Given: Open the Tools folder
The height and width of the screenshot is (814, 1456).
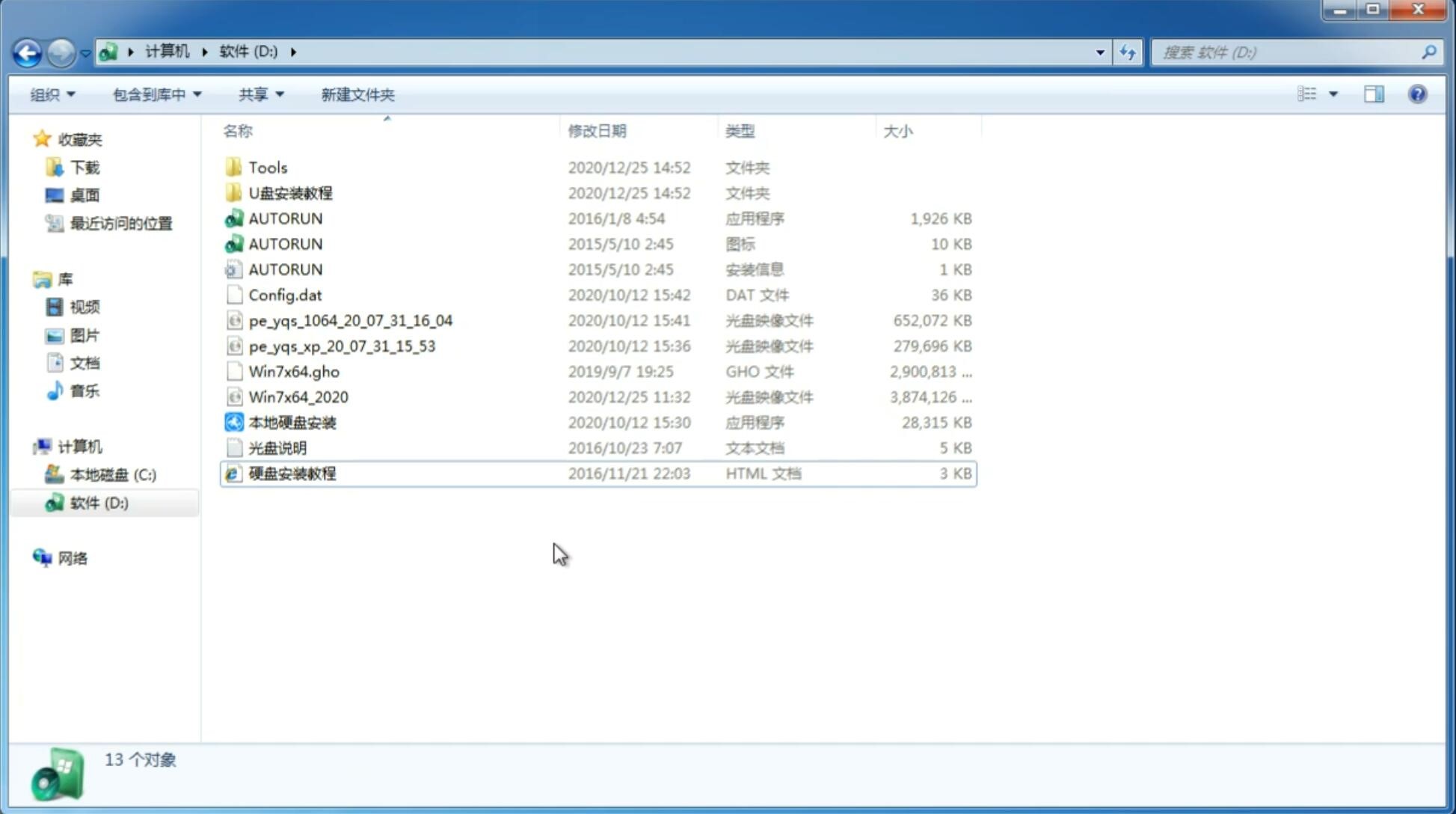Looking at the screenshot, I should [267, 167].
